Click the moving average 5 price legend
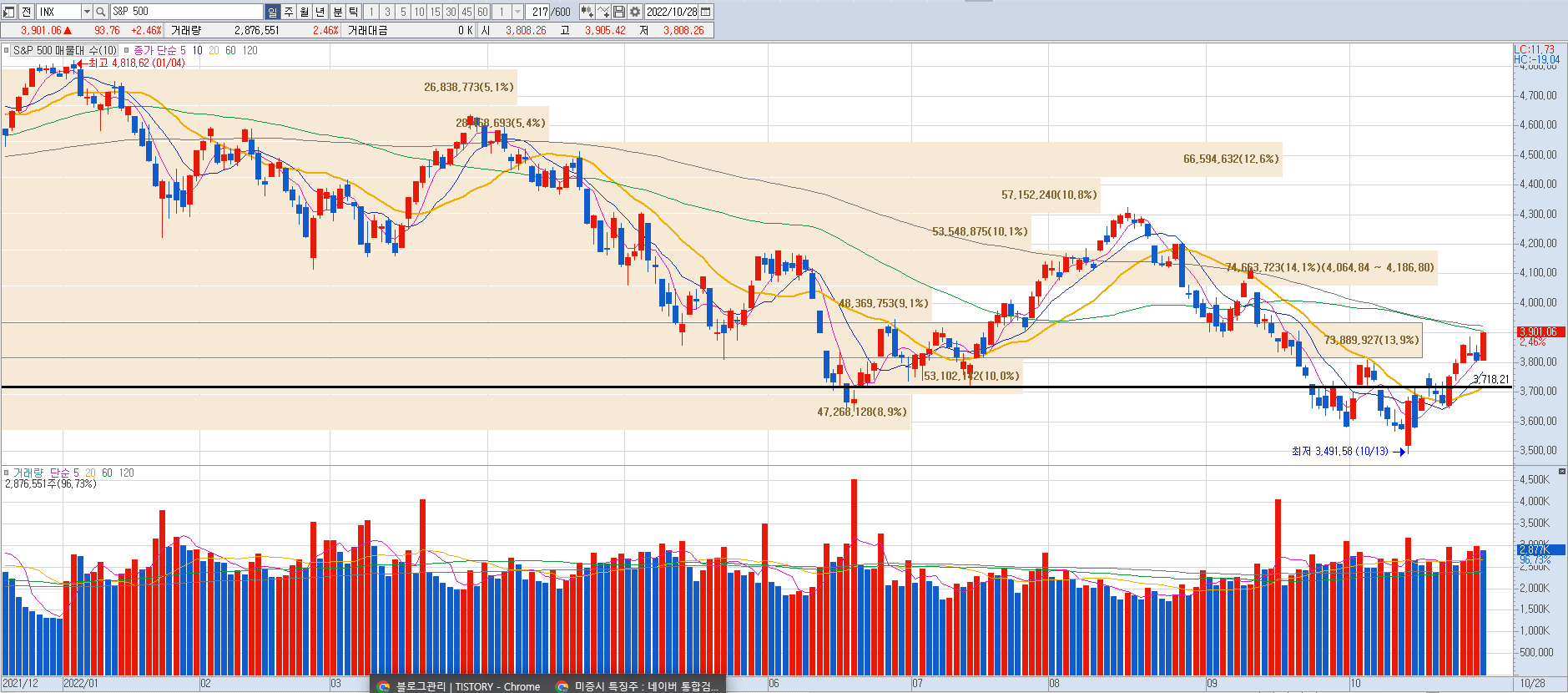This screenshot has width=1568, height=693. [x=184, y=50]
